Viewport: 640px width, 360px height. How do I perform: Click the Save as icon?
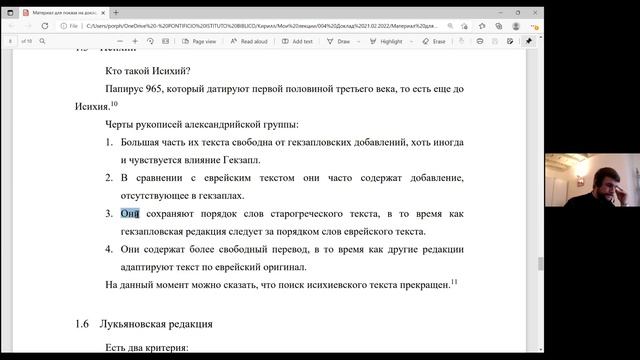pos(510,41)
